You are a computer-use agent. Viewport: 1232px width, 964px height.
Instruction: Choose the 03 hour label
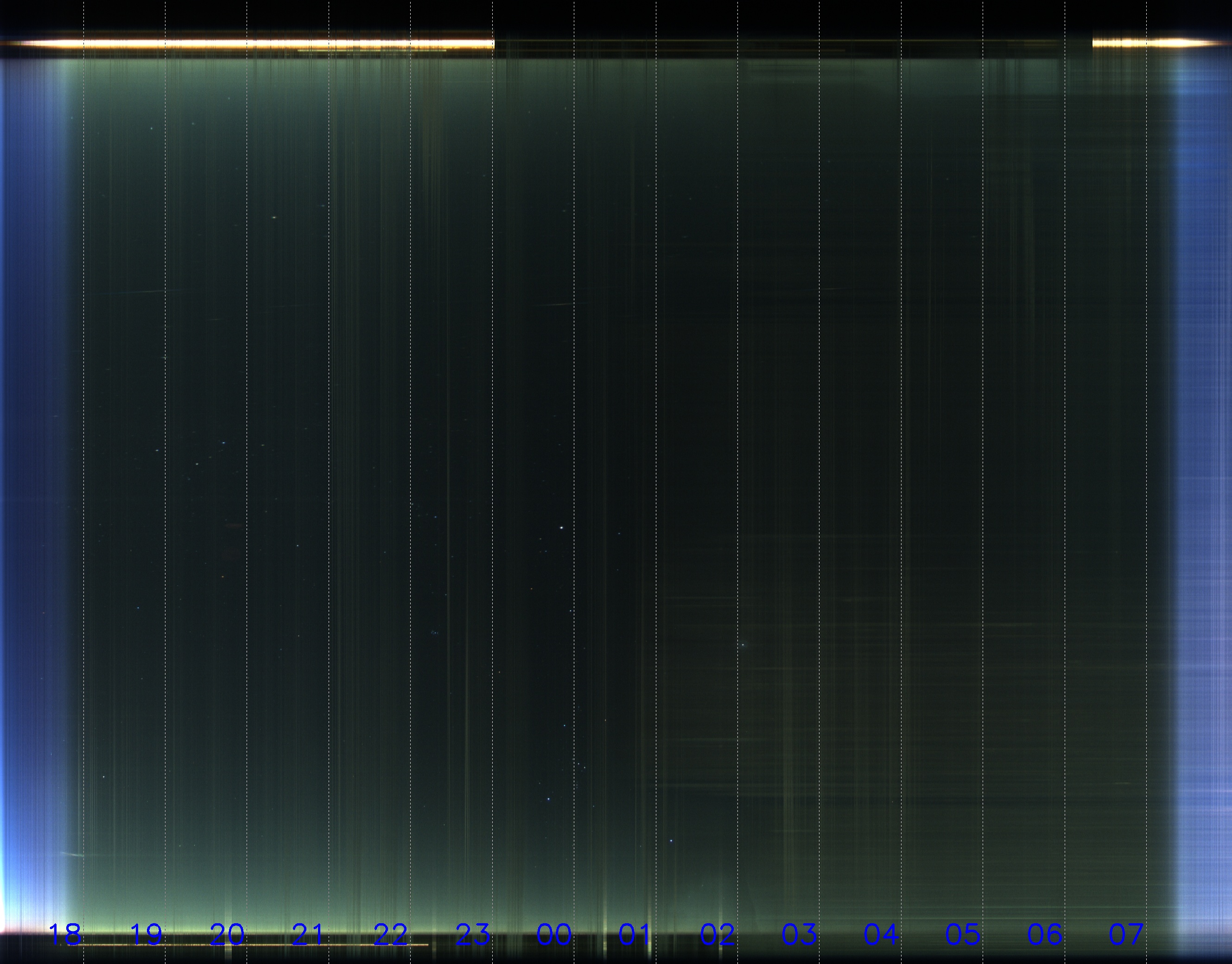[x=799, y=934]
